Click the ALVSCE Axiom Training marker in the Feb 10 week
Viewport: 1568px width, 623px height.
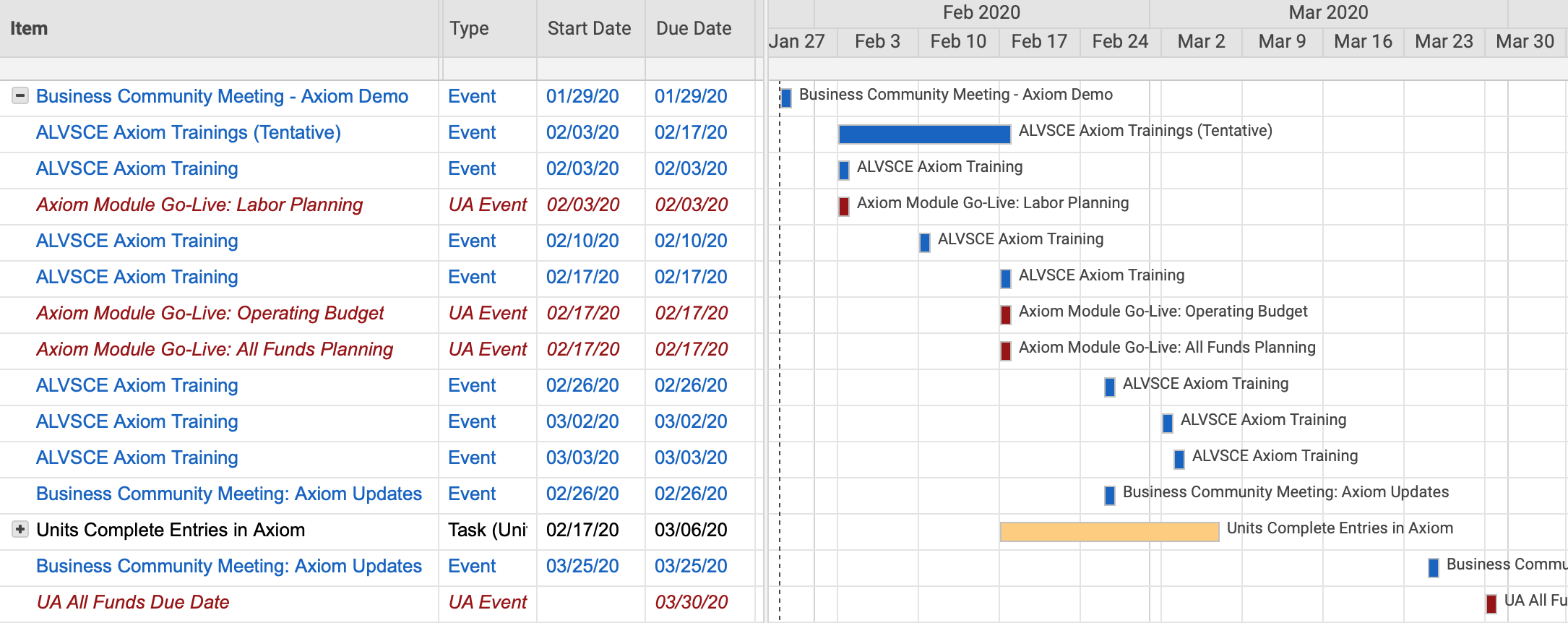(925, 242)
